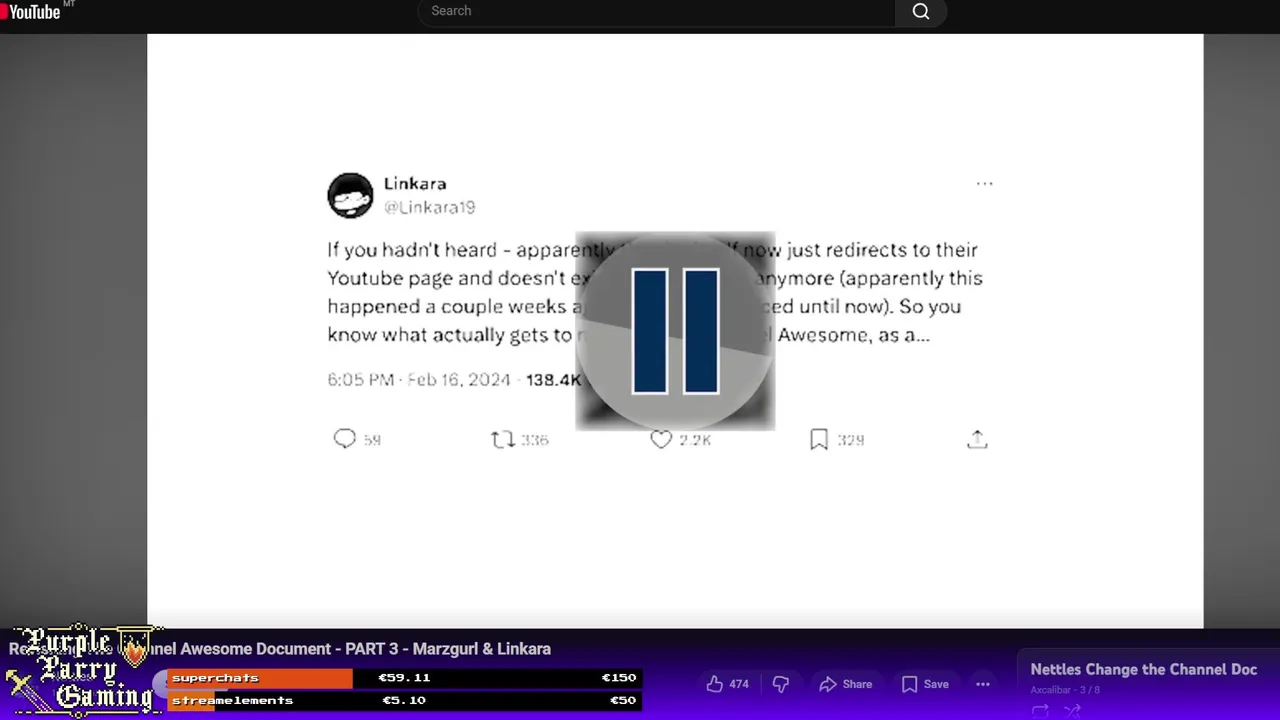Click the streamelements goal bar
This screenshot has width=1280, height=720.
pos(403,700)
